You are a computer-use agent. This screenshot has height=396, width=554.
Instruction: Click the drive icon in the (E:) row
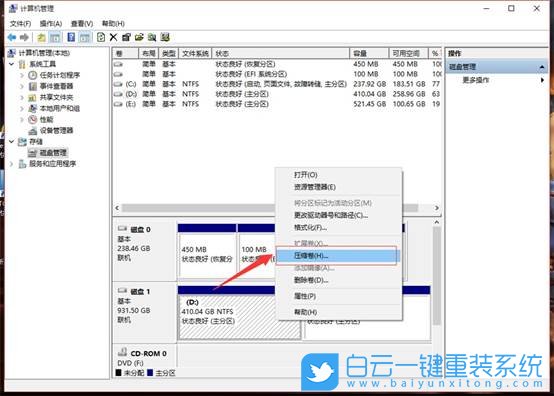118,104
